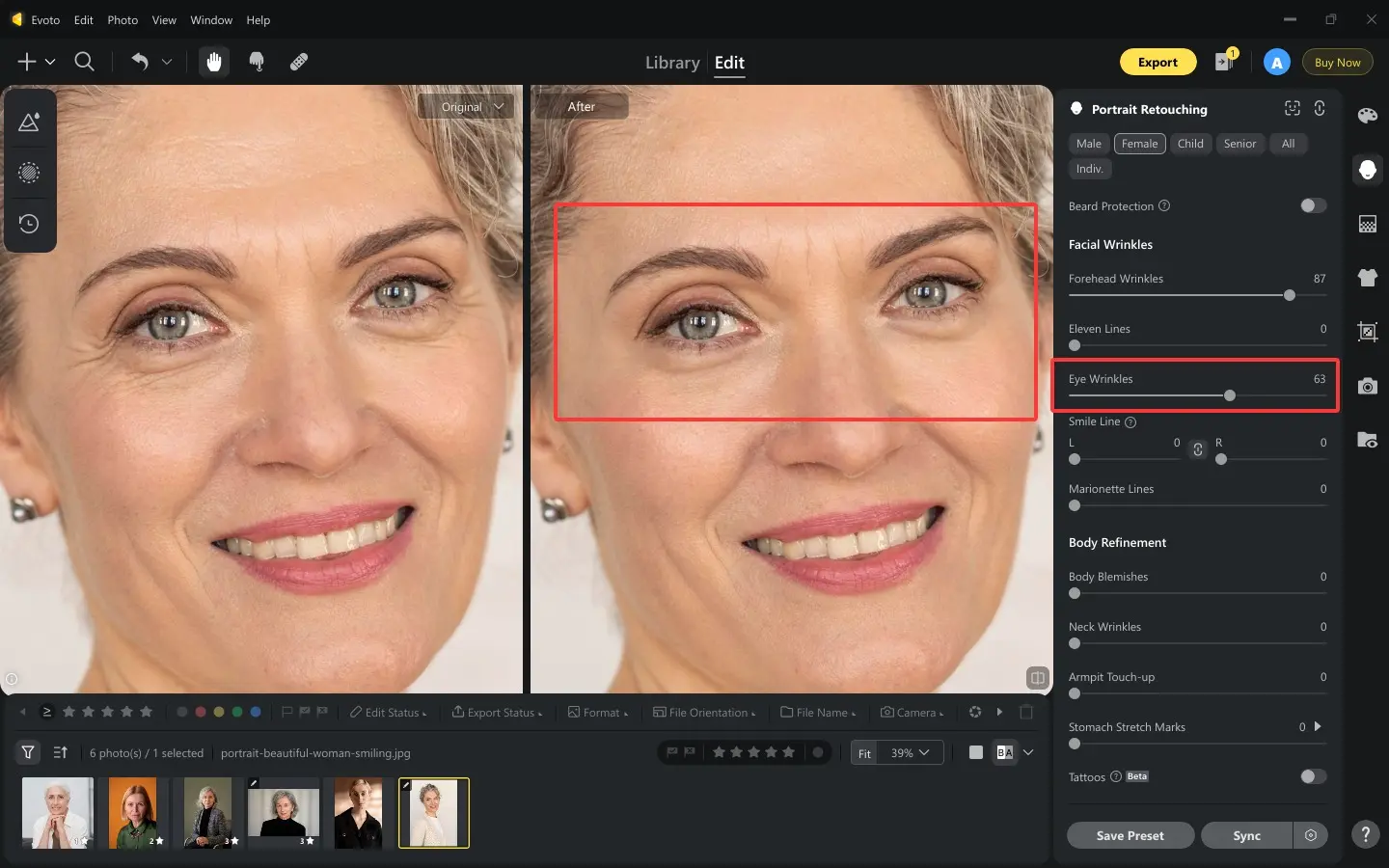Screen dimensions: 1389x868
Task: Click the add/import plus icon
Action: click(x=27, y=62)
